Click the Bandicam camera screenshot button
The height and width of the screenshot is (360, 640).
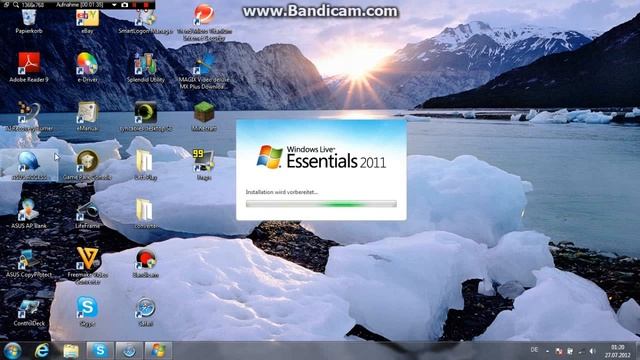[124, 4]
